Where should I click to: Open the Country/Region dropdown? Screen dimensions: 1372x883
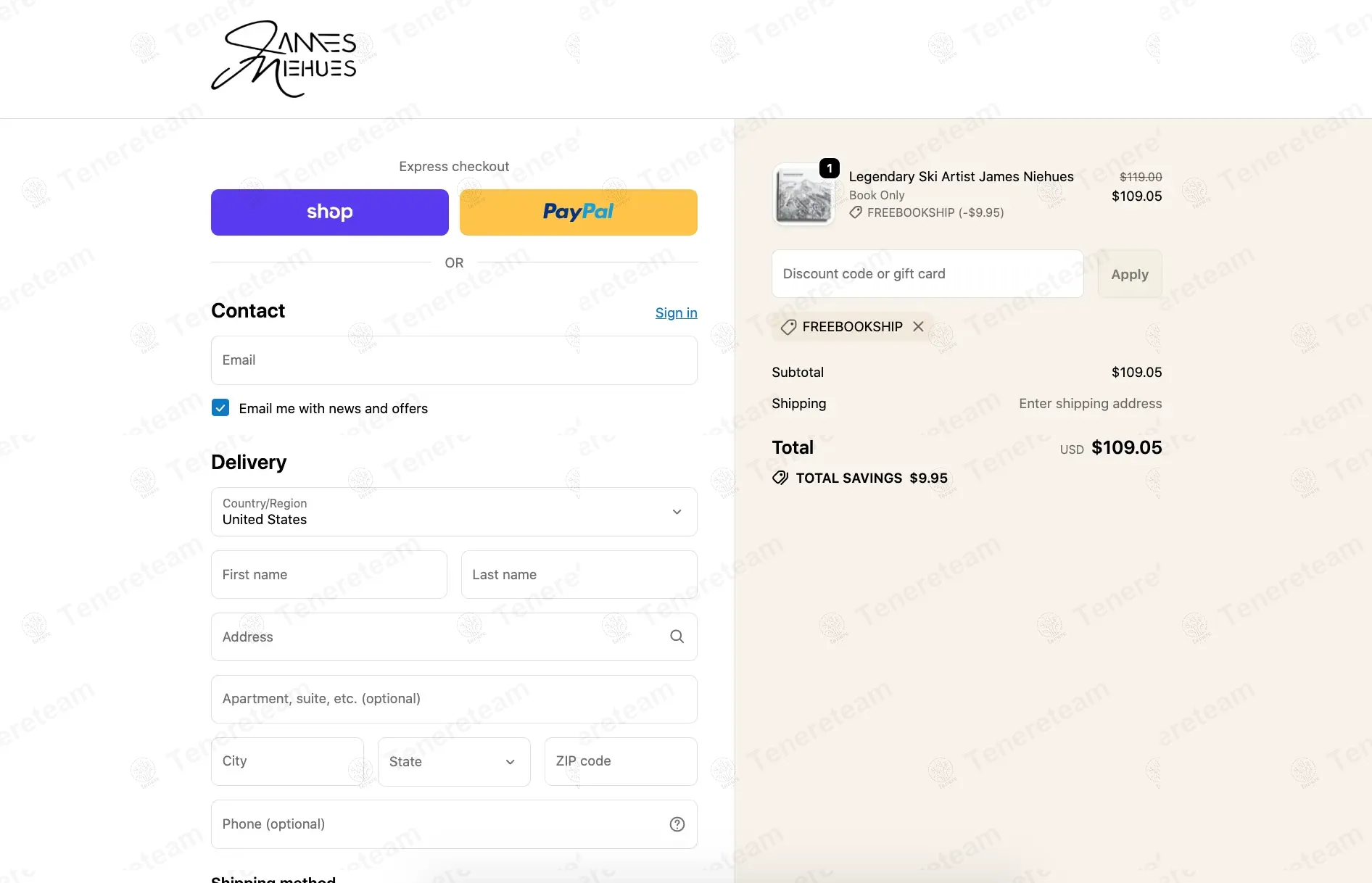[x=454, y=512]
